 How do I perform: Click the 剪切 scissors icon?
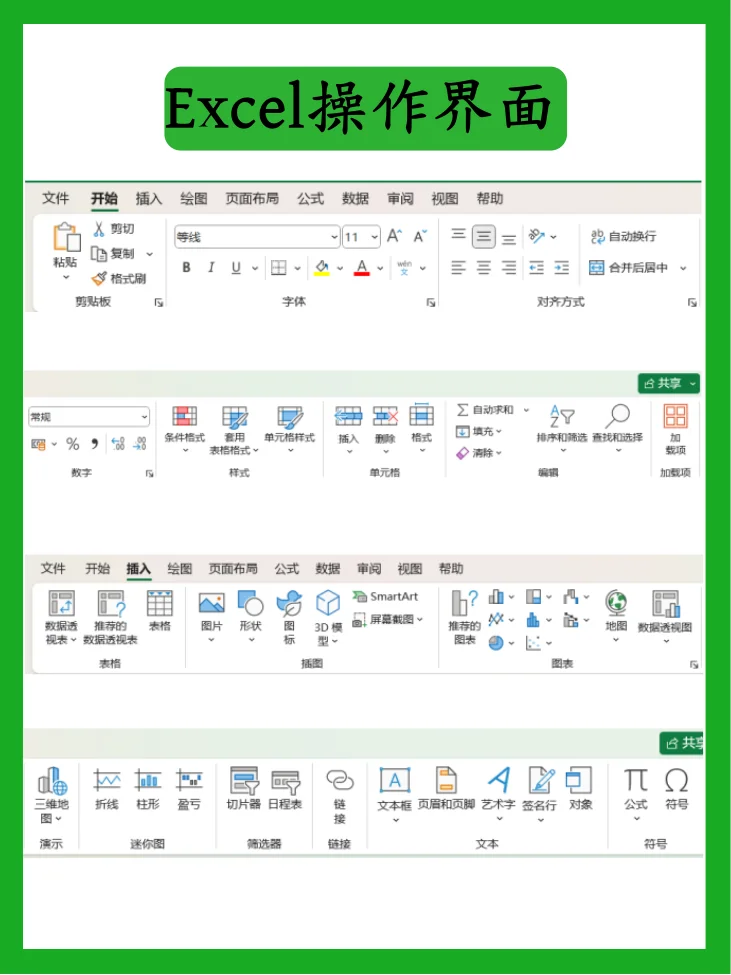coord(99,229)
